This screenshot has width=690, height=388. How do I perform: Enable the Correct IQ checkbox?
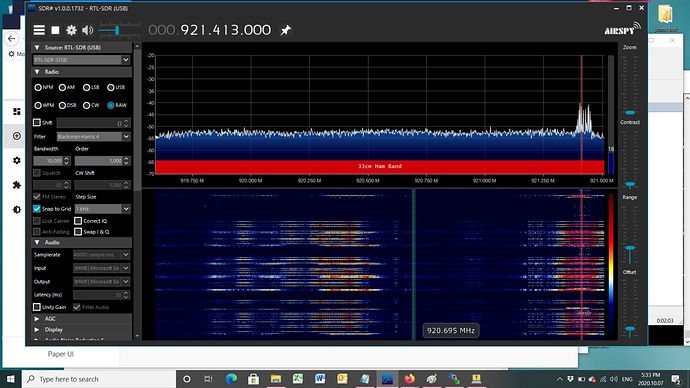pos(78,221)
